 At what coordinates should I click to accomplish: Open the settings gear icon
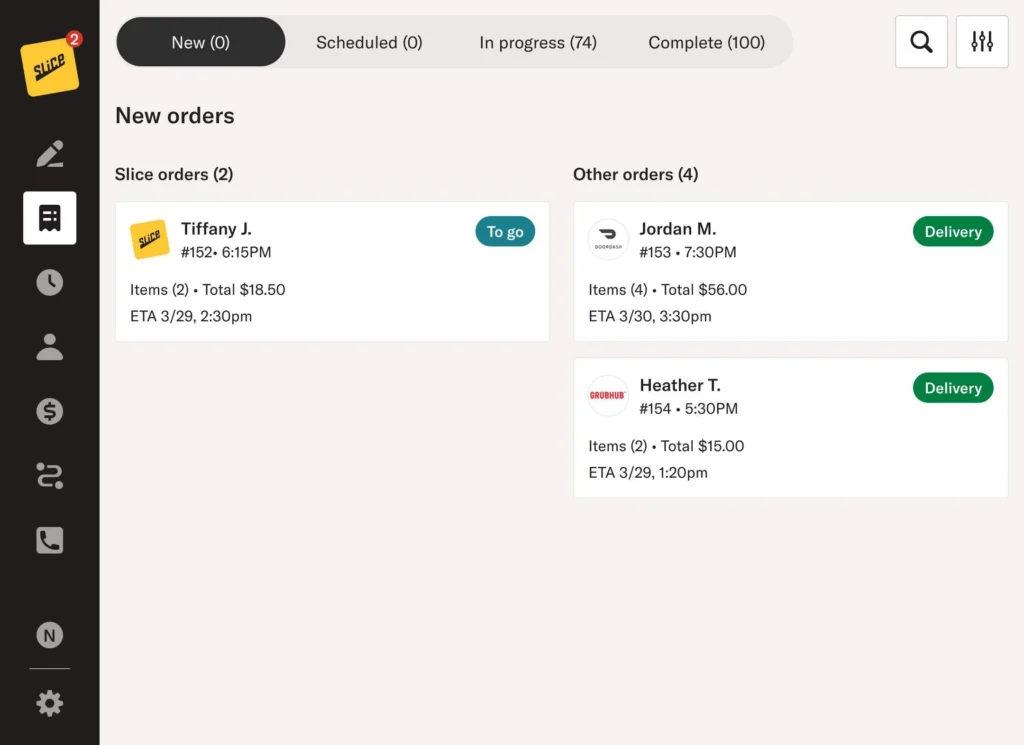pyautogui.click(x=49, y=703)
